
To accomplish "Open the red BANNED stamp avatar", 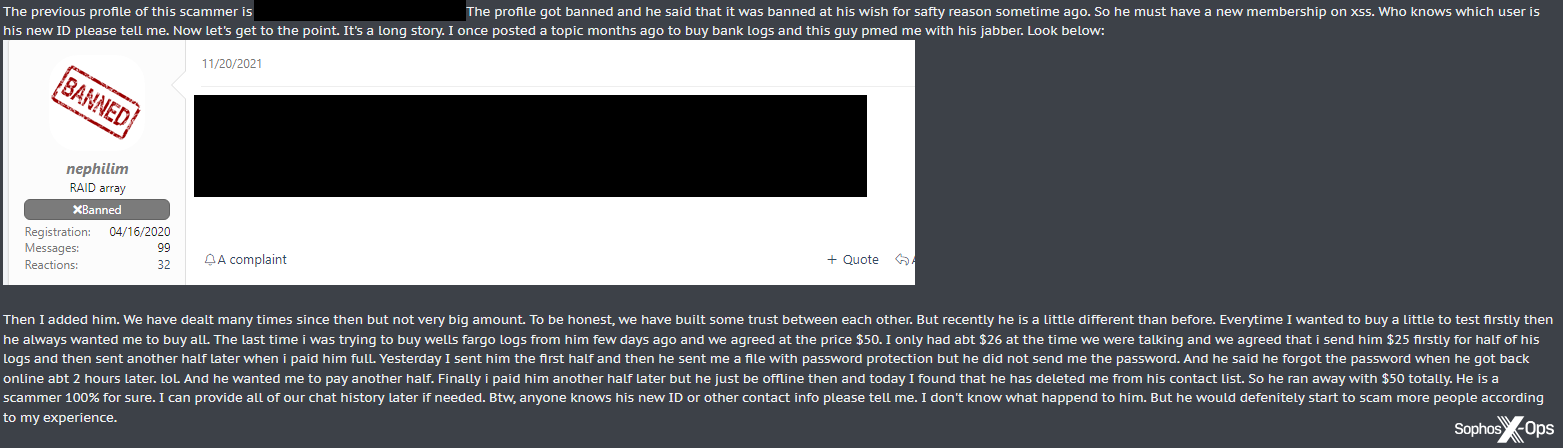I will pos(97,105).
